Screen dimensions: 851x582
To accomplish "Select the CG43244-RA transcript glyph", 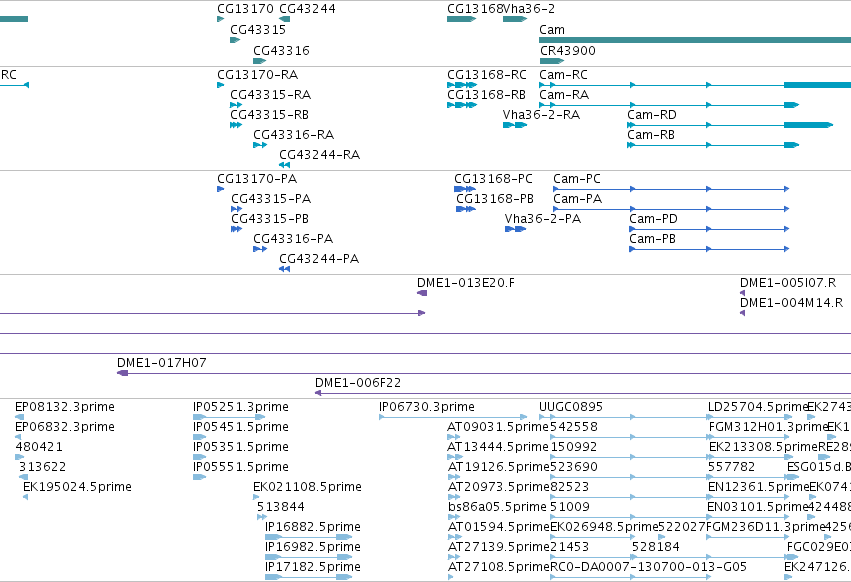I will 284,165.
